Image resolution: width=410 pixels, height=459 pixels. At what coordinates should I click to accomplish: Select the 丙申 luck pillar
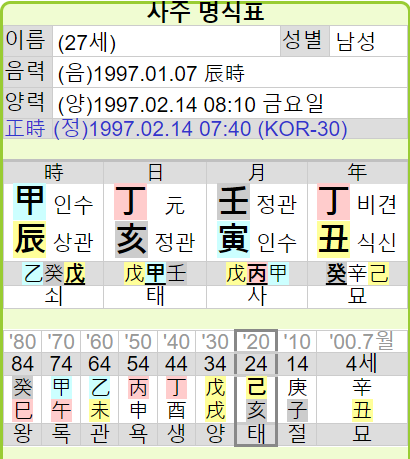(x=138, y=399)
